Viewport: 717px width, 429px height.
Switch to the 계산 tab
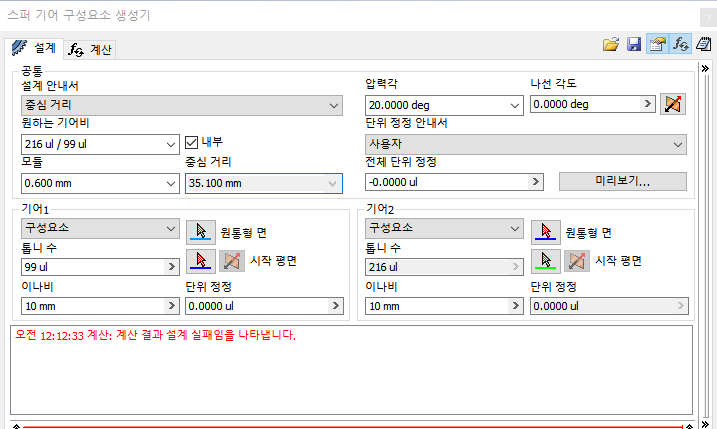[91, 49]
